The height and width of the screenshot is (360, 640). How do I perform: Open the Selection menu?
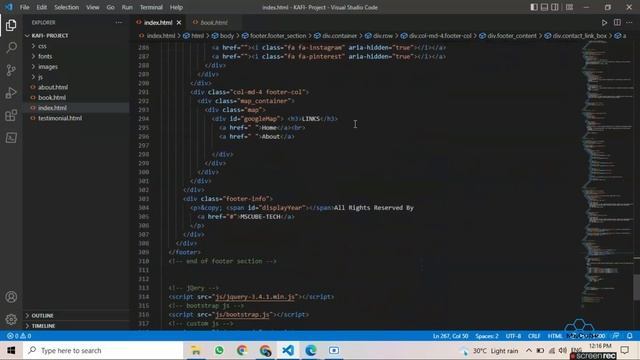(67, 7)
